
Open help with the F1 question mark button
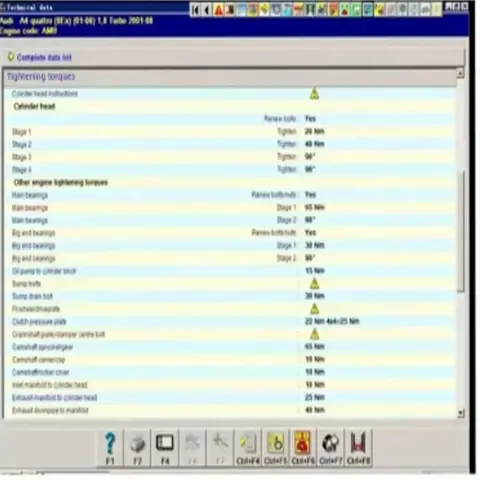110,448
